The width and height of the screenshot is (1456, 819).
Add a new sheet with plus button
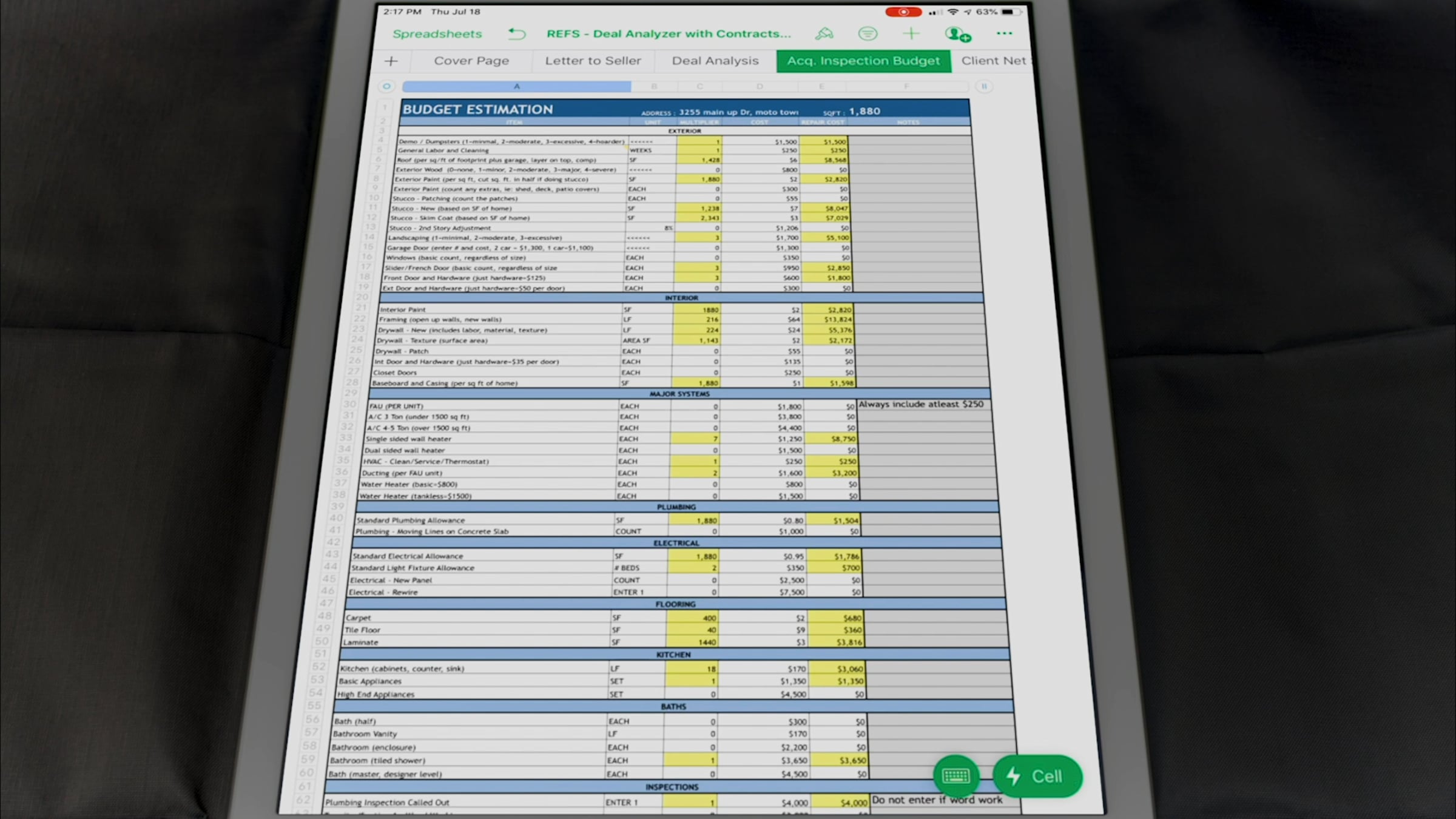pos(391,61)
